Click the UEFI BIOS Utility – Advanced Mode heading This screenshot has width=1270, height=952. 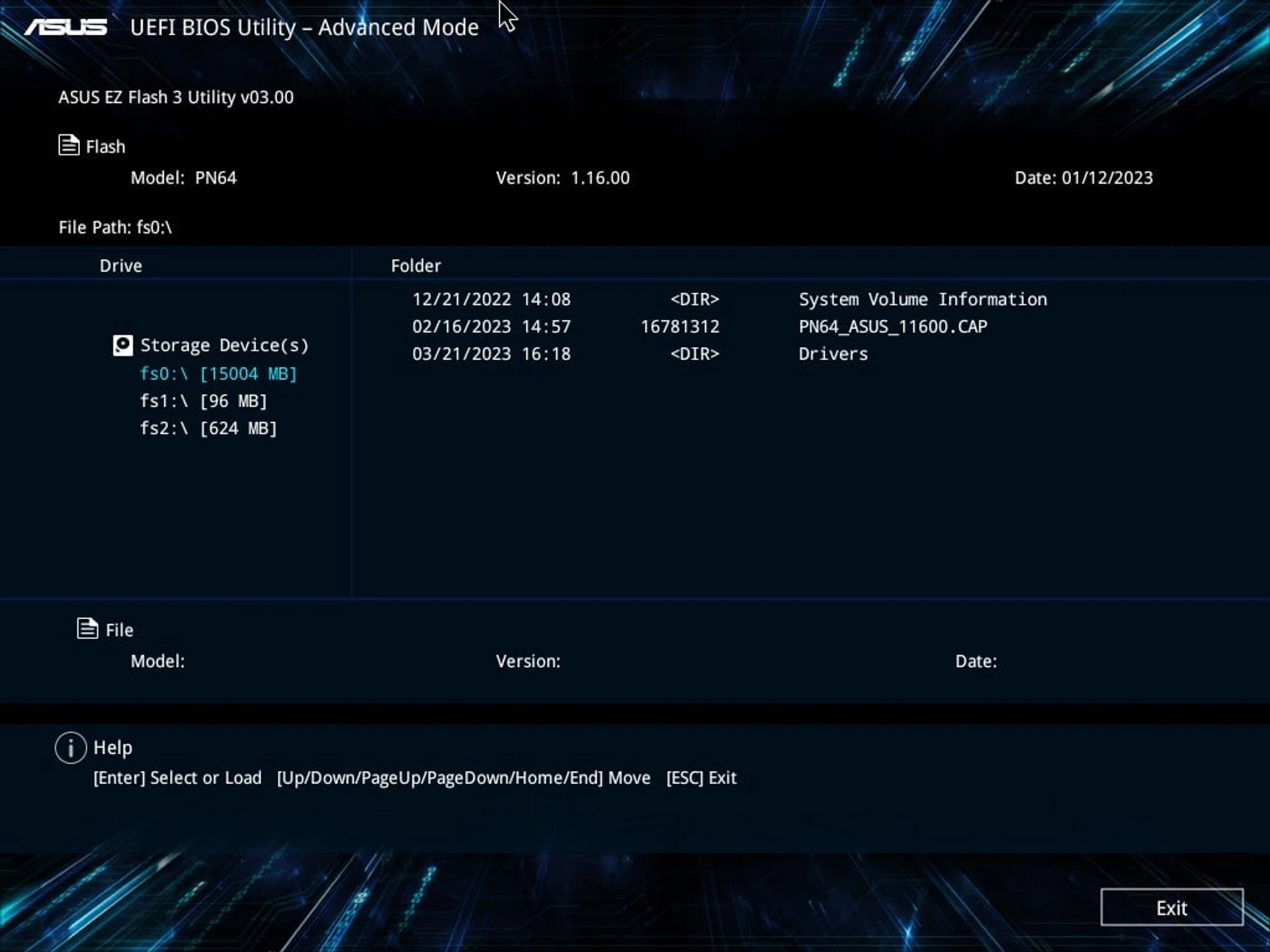click(x=304, y=28)
